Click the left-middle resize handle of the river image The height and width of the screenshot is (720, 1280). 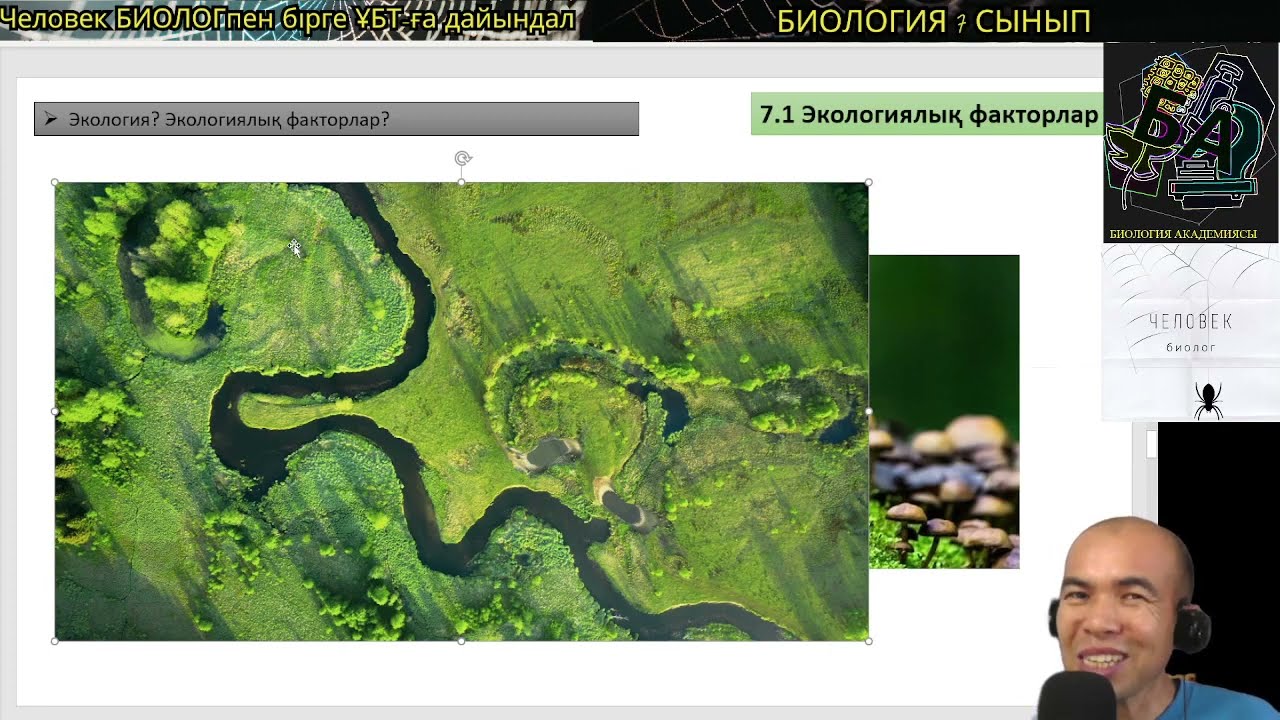point(55,411)
